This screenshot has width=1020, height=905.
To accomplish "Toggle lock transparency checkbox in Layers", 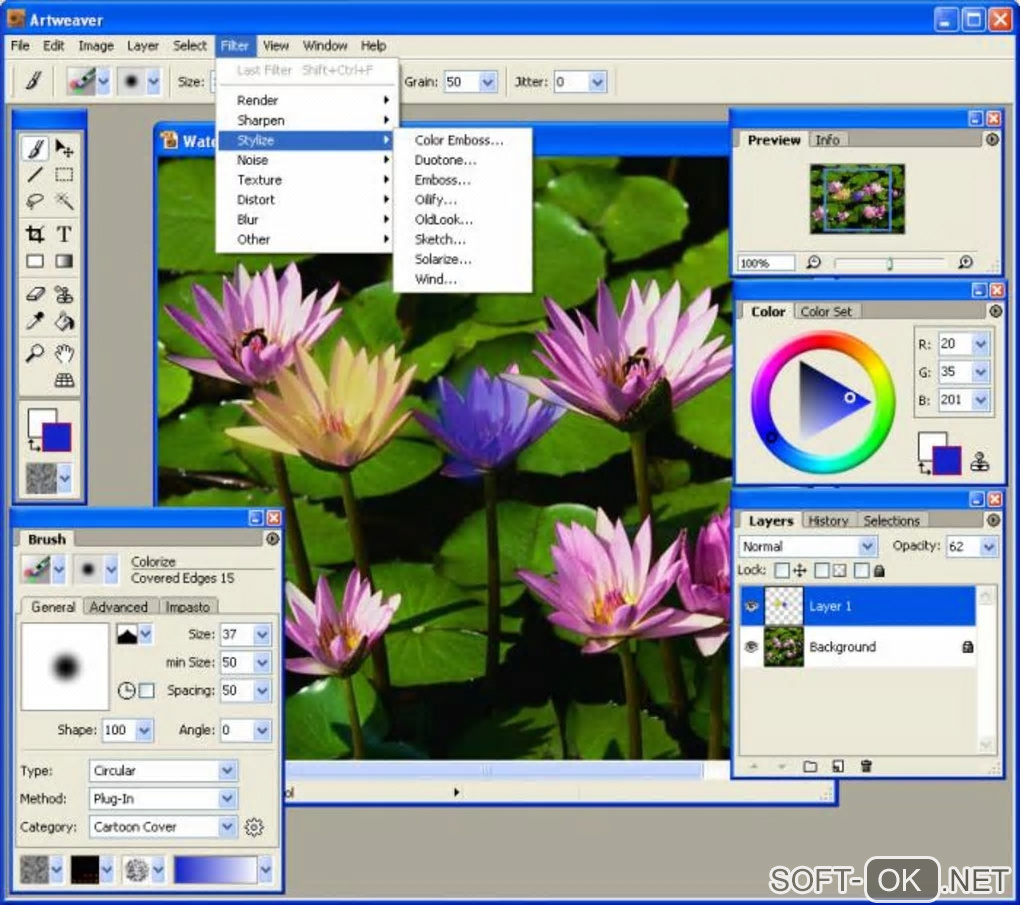I will [x=822, y=571].
